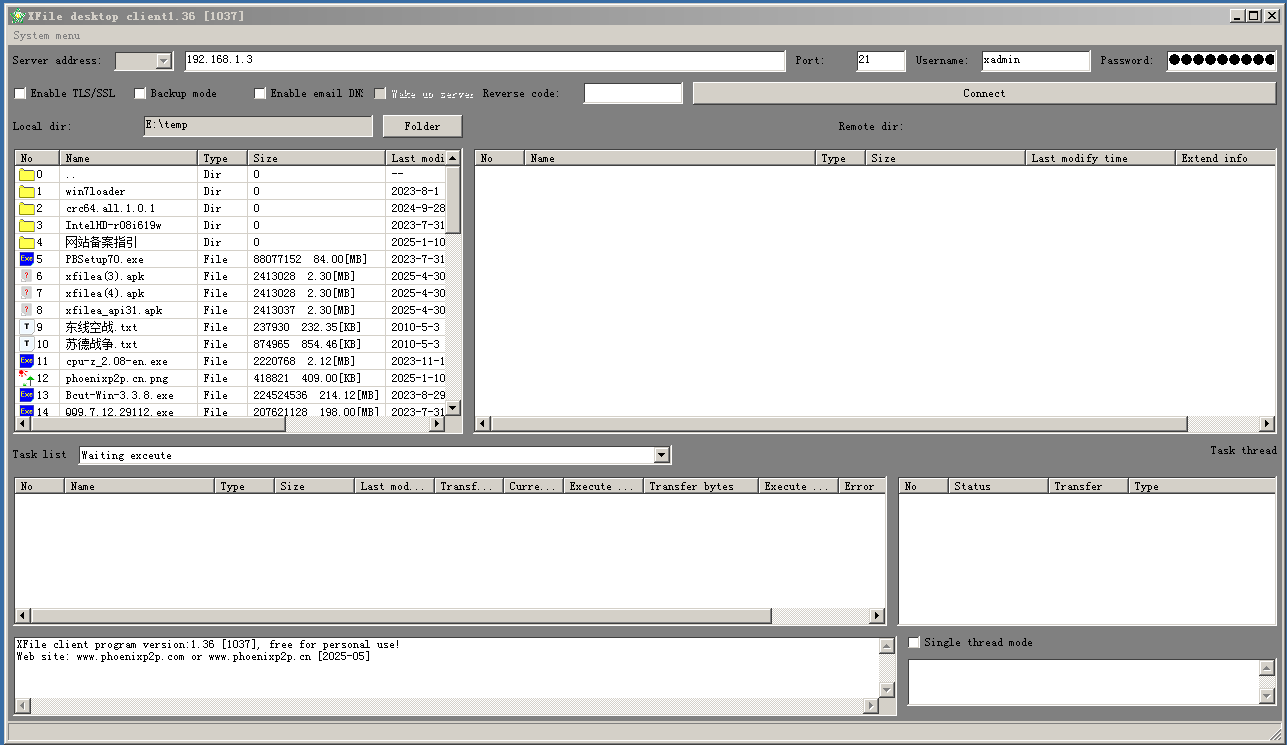The width and height of the screenshot is (1287, 745).
Task: Enable TLS/SSL checkbox
Action: (x=20, y=94)
